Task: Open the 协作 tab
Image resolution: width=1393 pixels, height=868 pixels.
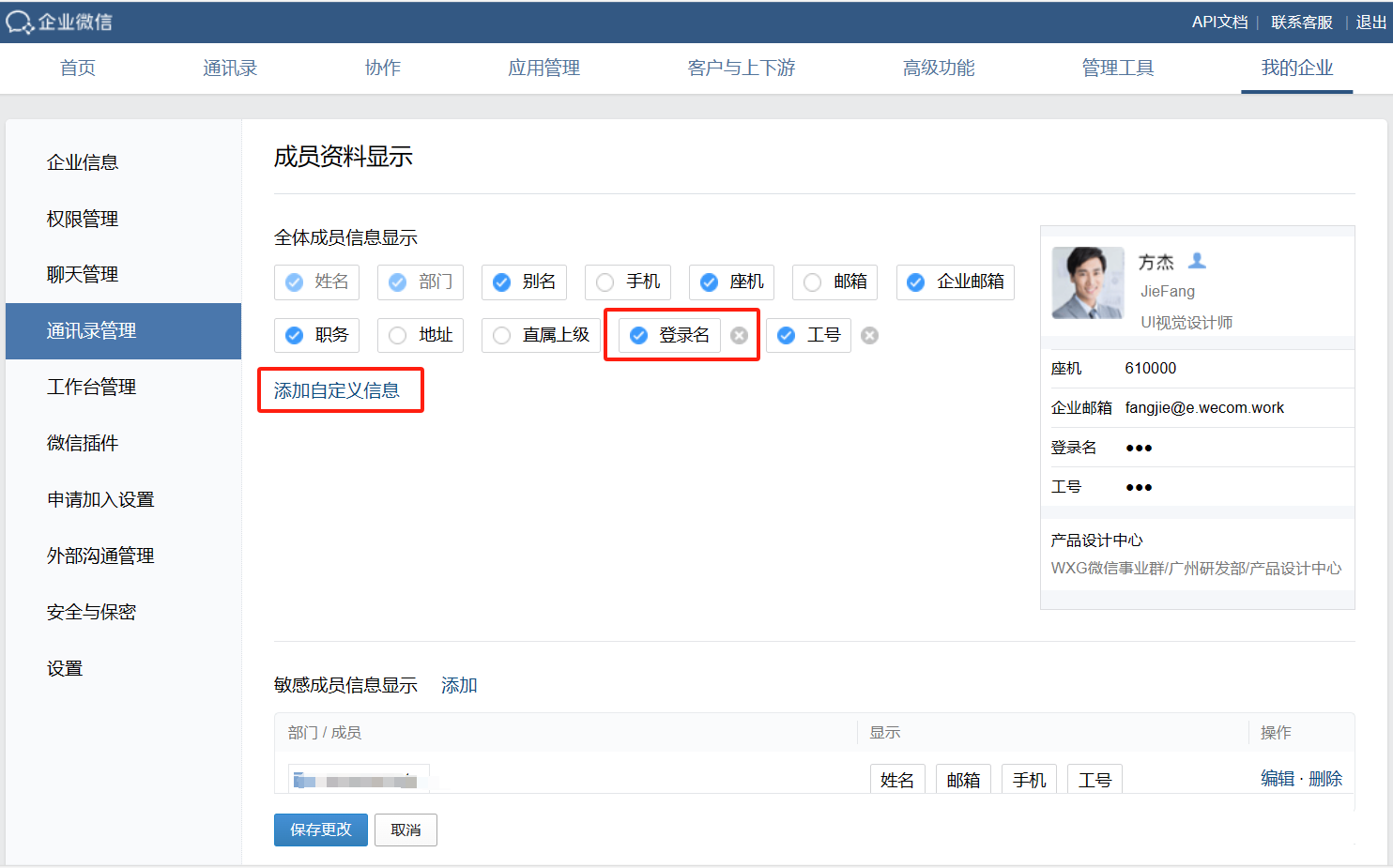Action: (383, 68)
